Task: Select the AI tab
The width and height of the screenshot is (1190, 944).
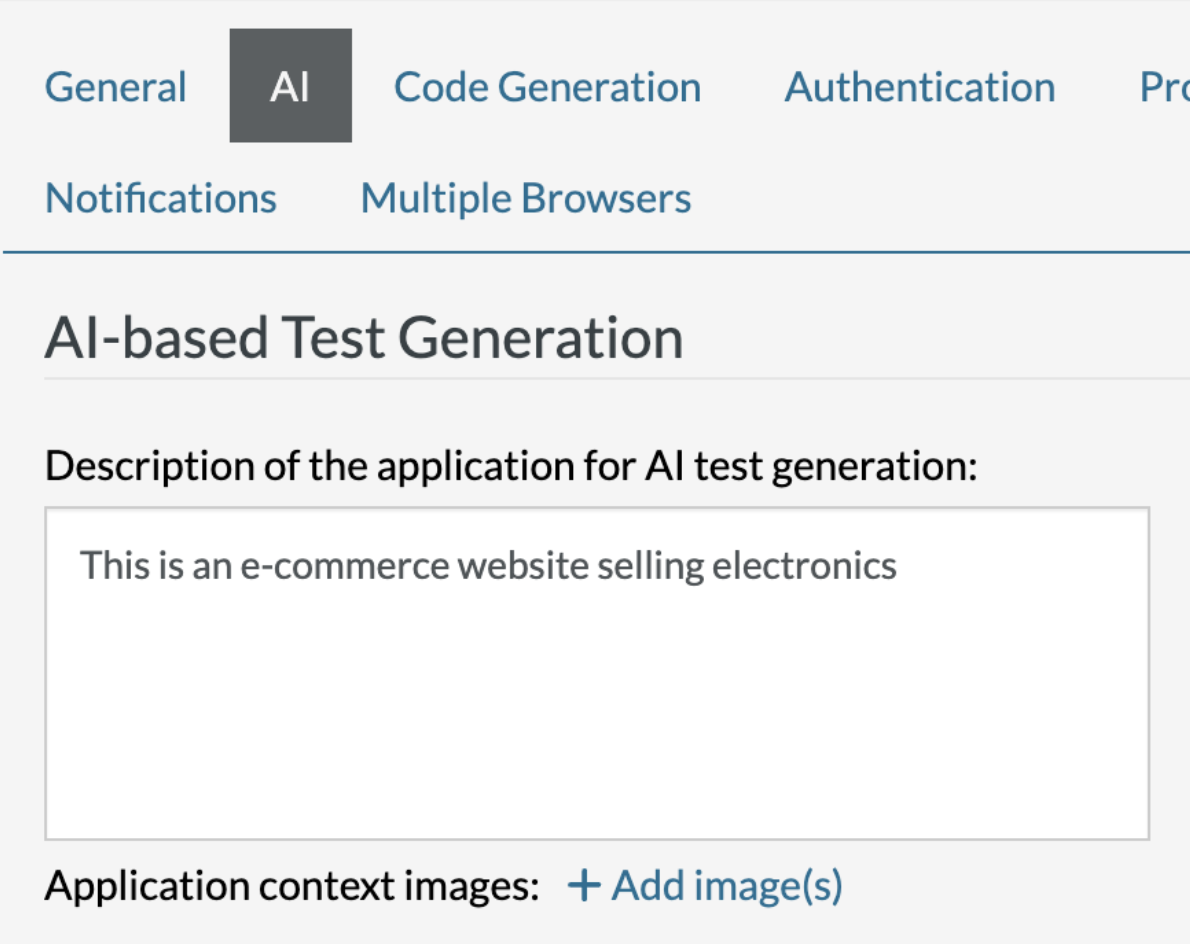Action: 290,87
